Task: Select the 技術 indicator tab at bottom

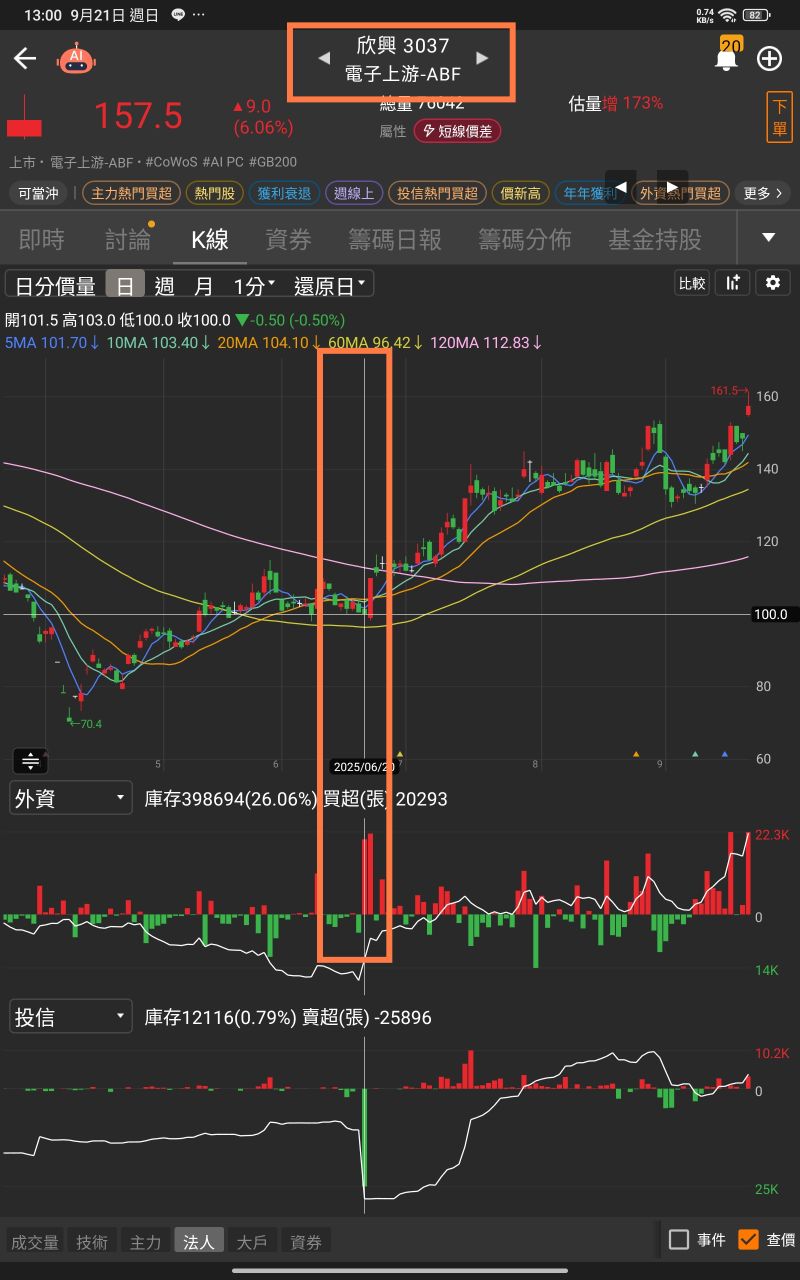Action: point(92,1242)
